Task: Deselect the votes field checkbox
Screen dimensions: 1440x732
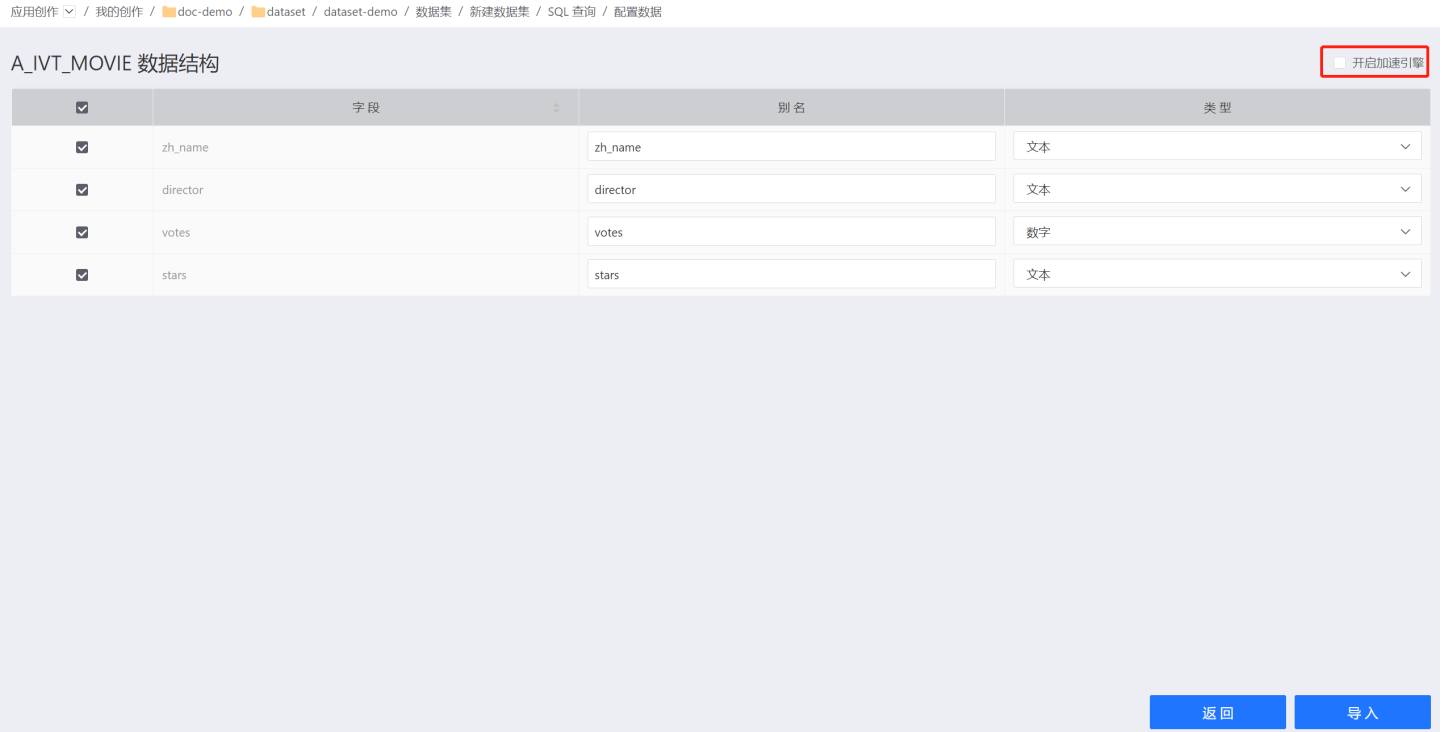Action: point(82,232)
